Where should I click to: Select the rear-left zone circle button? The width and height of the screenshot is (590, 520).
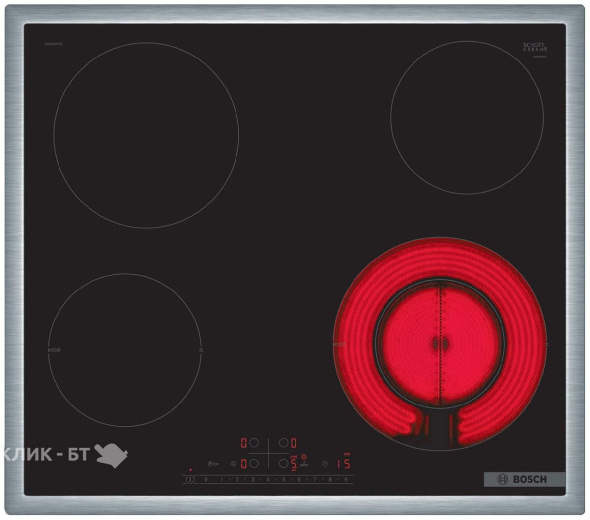(x=254, y=443)
